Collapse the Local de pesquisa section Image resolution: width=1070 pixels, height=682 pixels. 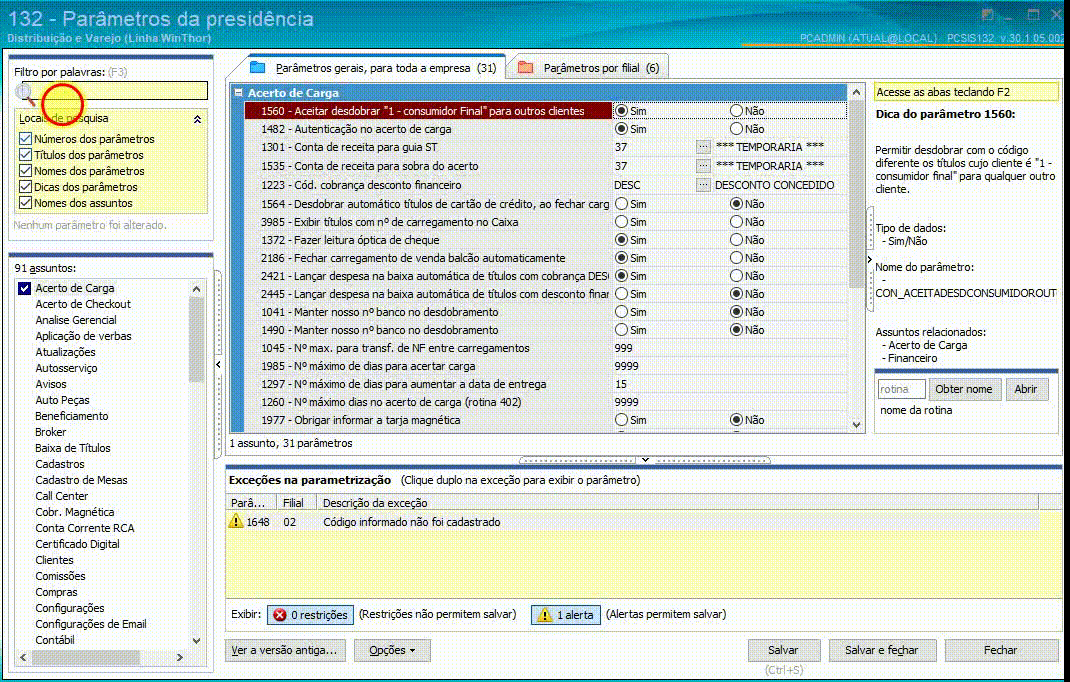(x=197, y=119)
